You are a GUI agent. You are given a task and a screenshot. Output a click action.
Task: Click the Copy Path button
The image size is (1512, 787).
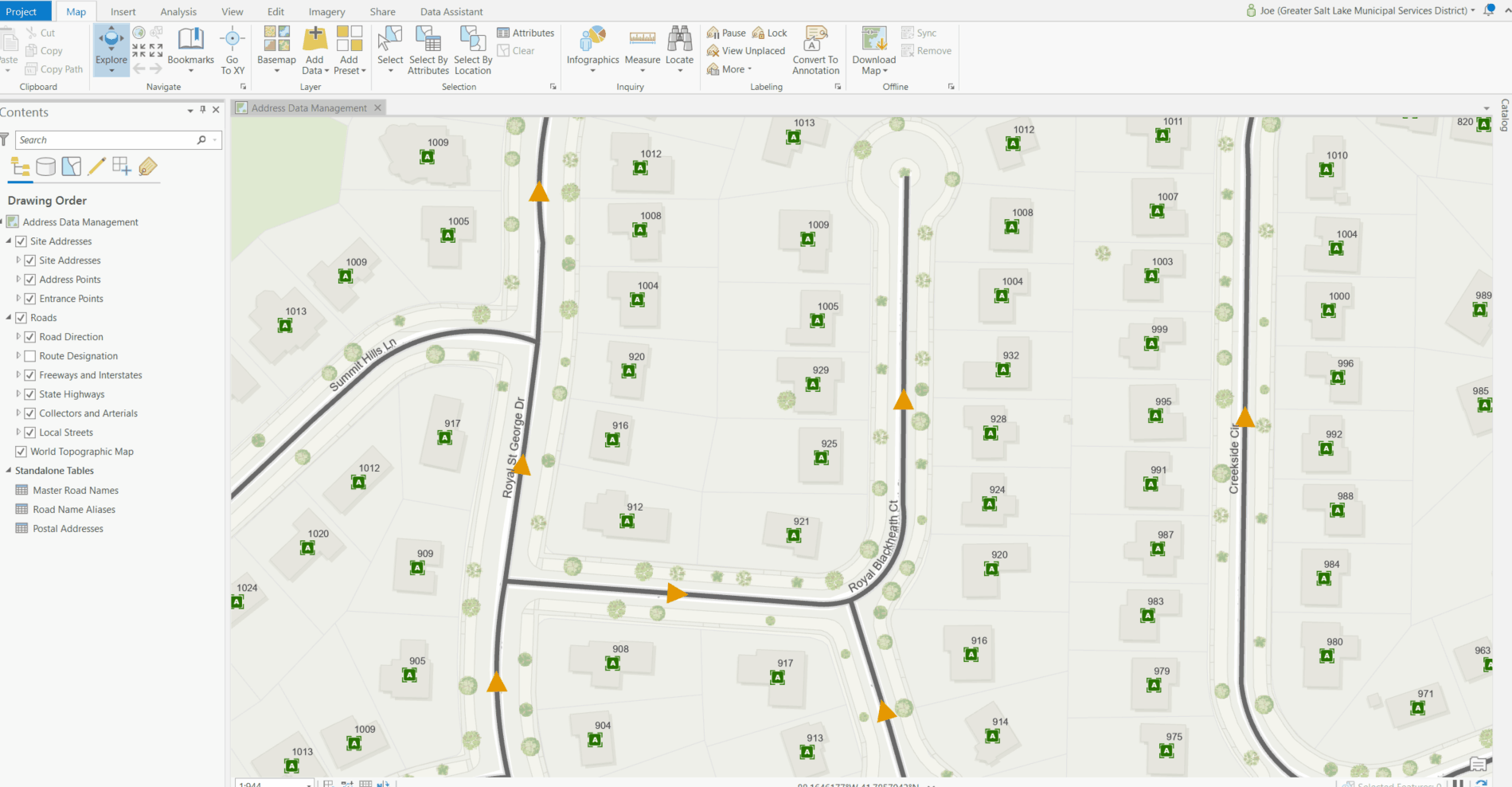point(54,69)
